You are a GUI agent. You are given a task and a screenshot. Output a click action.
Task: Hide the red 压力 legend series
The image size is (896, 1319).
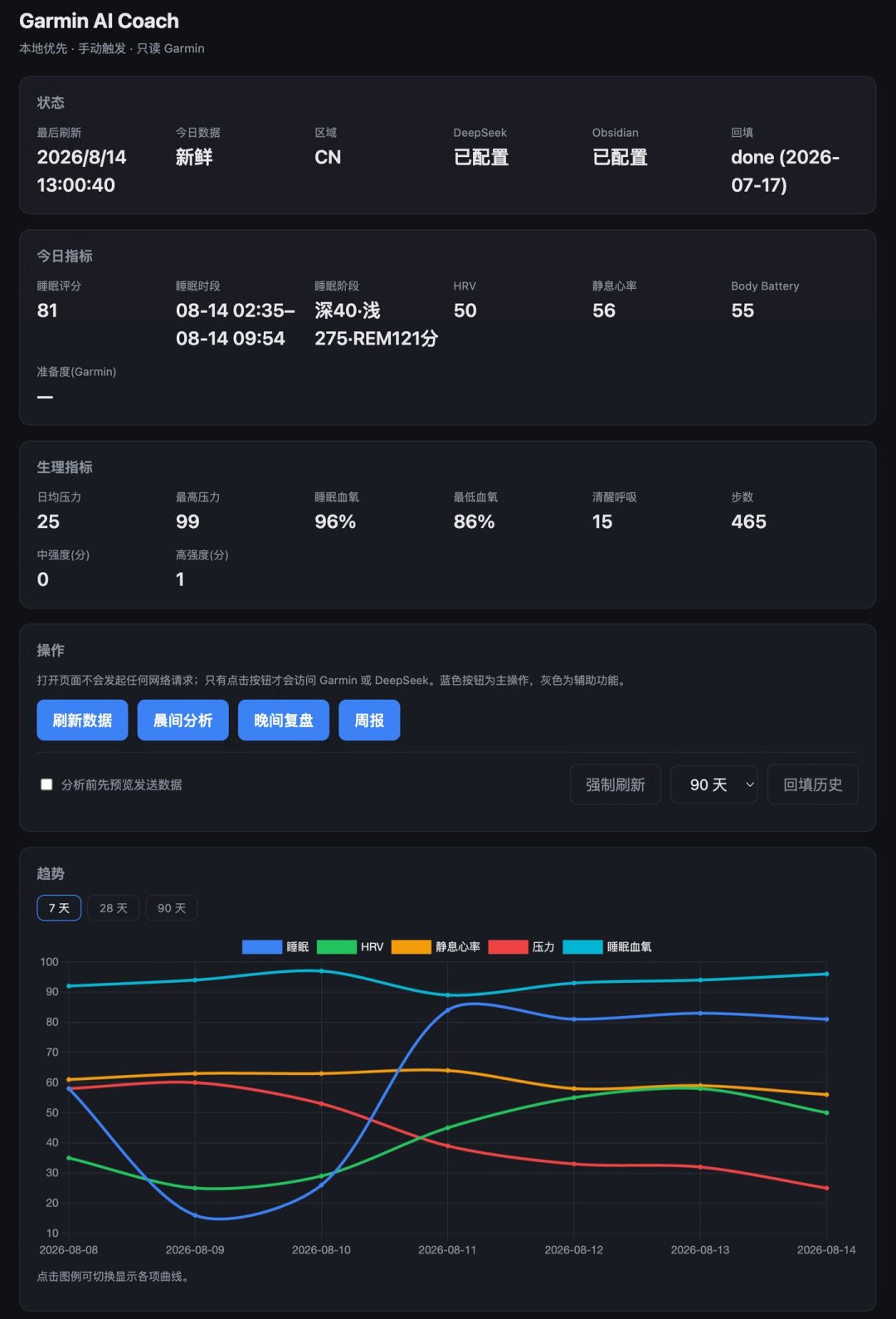point(509,947)
